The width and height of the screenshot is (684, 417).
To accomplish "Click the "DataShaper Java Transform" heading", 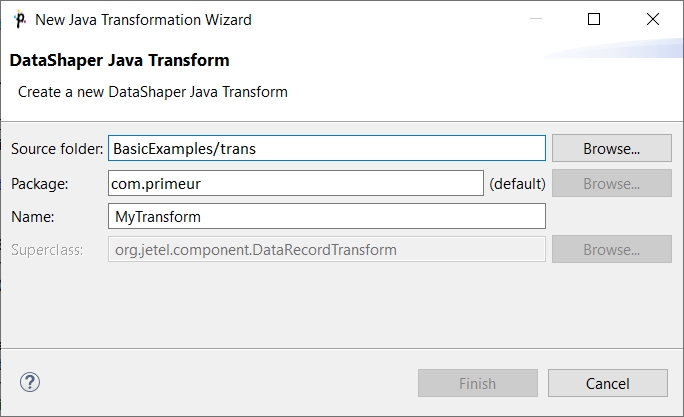I will 120,60.
